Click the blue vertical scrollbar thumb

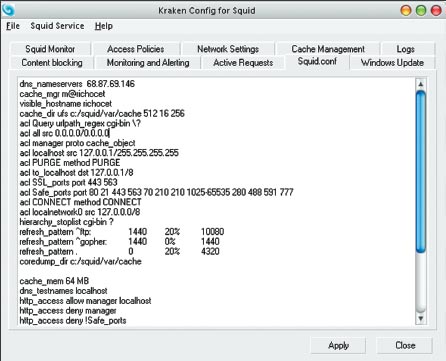pyautogui.click(x=421, y=171)
